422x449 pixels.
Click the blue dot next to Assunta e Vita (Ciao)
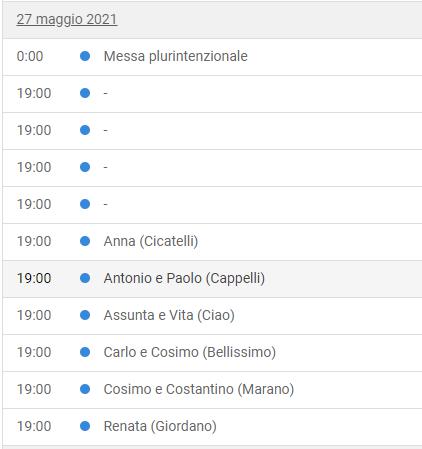coord(85,315)
